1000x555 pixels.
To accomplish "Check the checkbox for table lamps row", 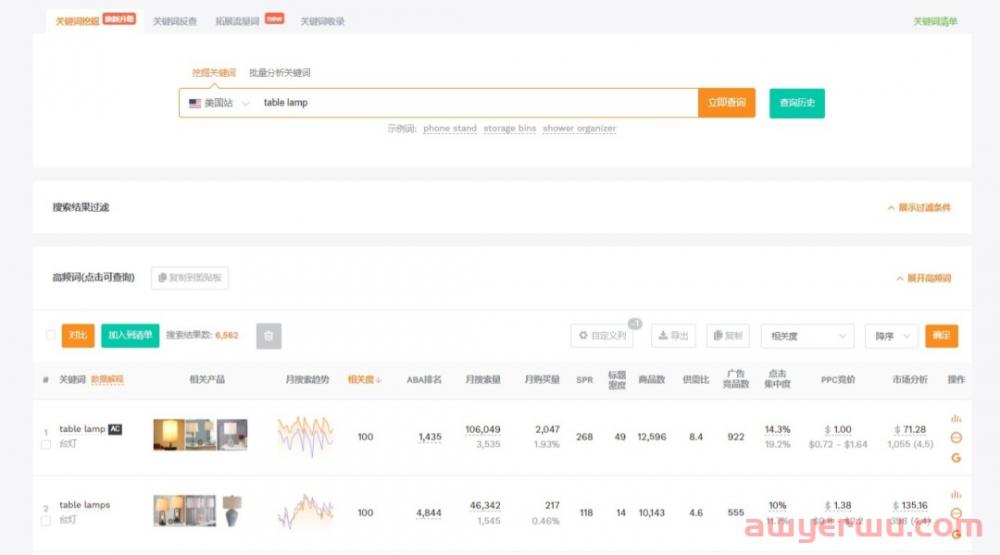I will [46, 520].
